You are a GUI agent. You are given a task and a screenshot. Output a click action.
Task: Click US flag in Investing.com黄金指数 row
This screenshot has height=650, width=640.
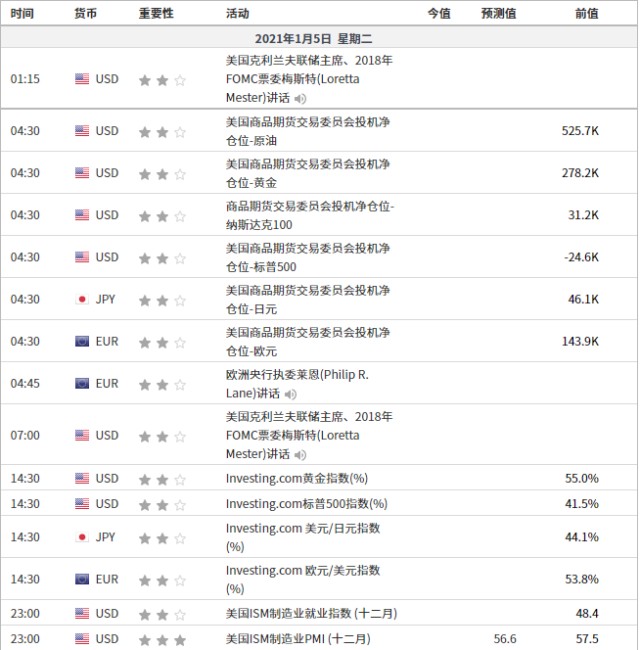[82, 479]
